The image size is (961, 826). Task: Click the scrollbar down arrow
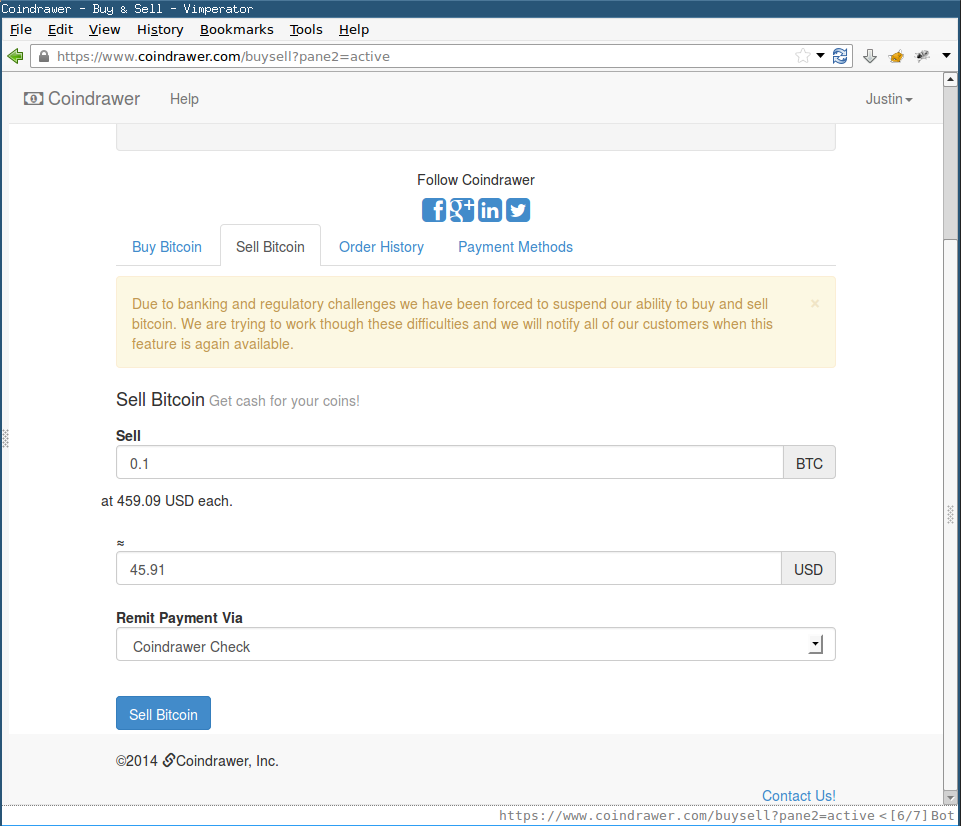(951, 798)
